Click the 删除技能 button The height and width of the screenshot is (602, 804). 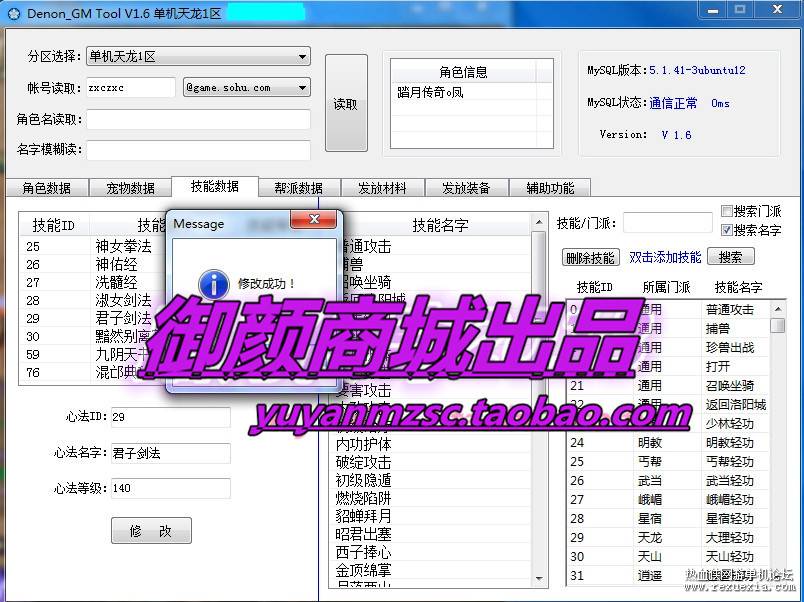tap(590, 257)
